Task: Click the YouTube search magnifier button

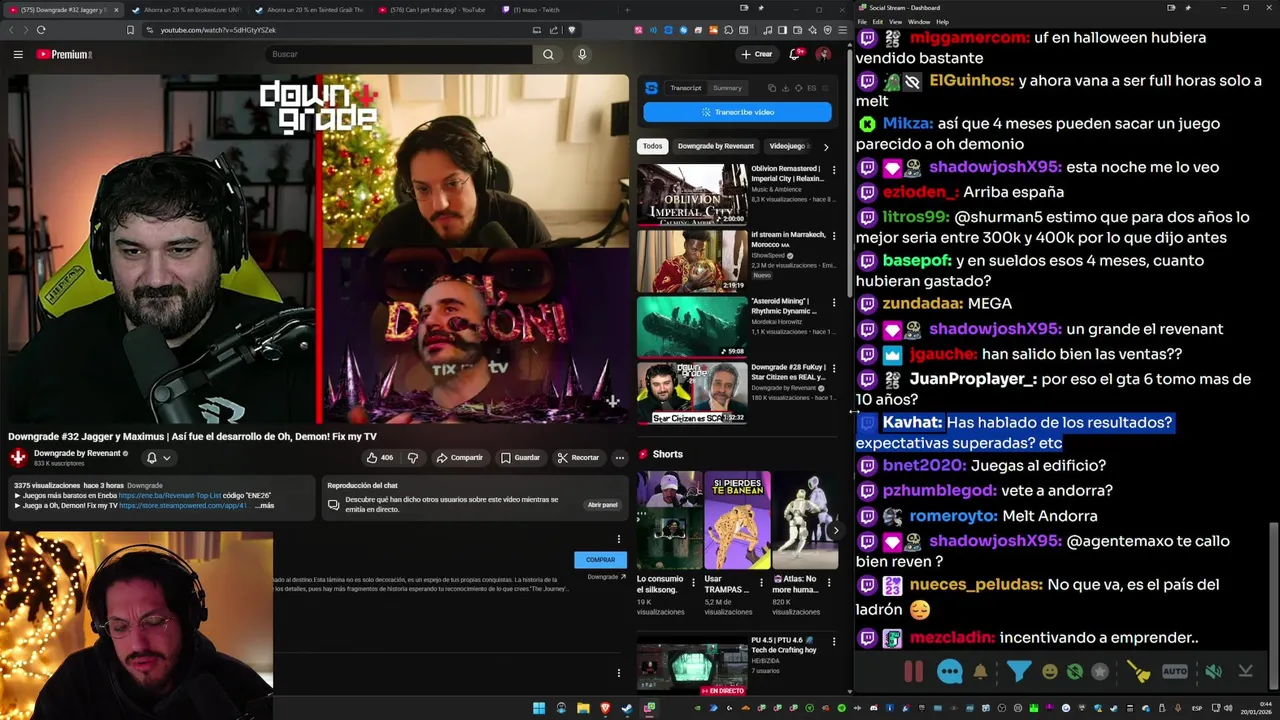Action: coord(548,54)
